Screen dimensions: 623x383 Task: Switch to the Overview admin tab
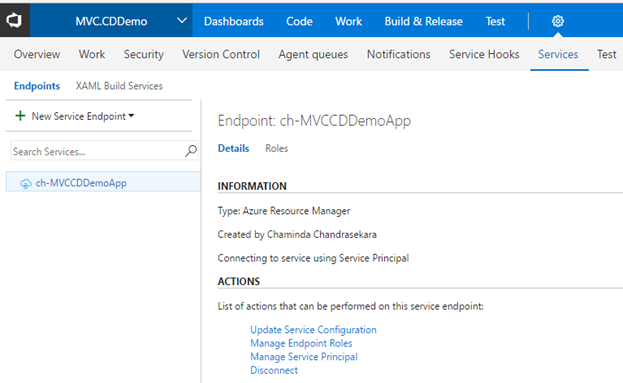click(37, 54)
